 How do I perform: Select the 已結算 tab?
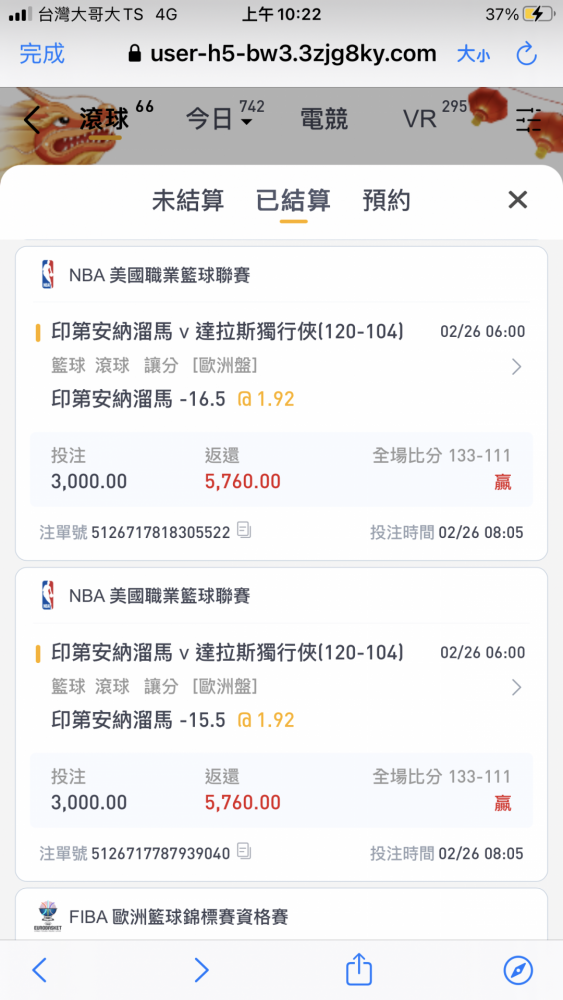point(293,200)
